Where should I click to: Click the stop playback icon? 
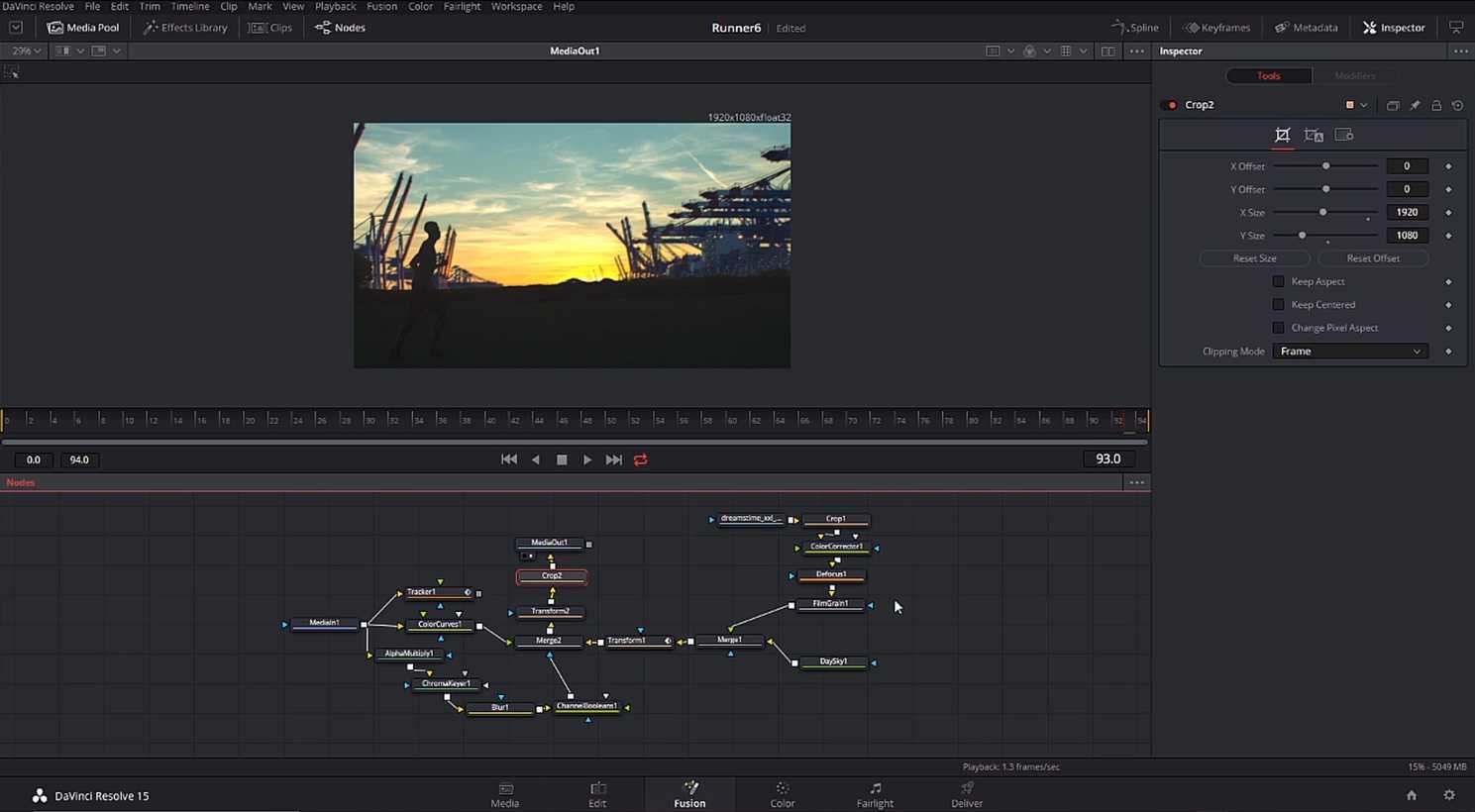pyautogui.click(x=562, y=459)
